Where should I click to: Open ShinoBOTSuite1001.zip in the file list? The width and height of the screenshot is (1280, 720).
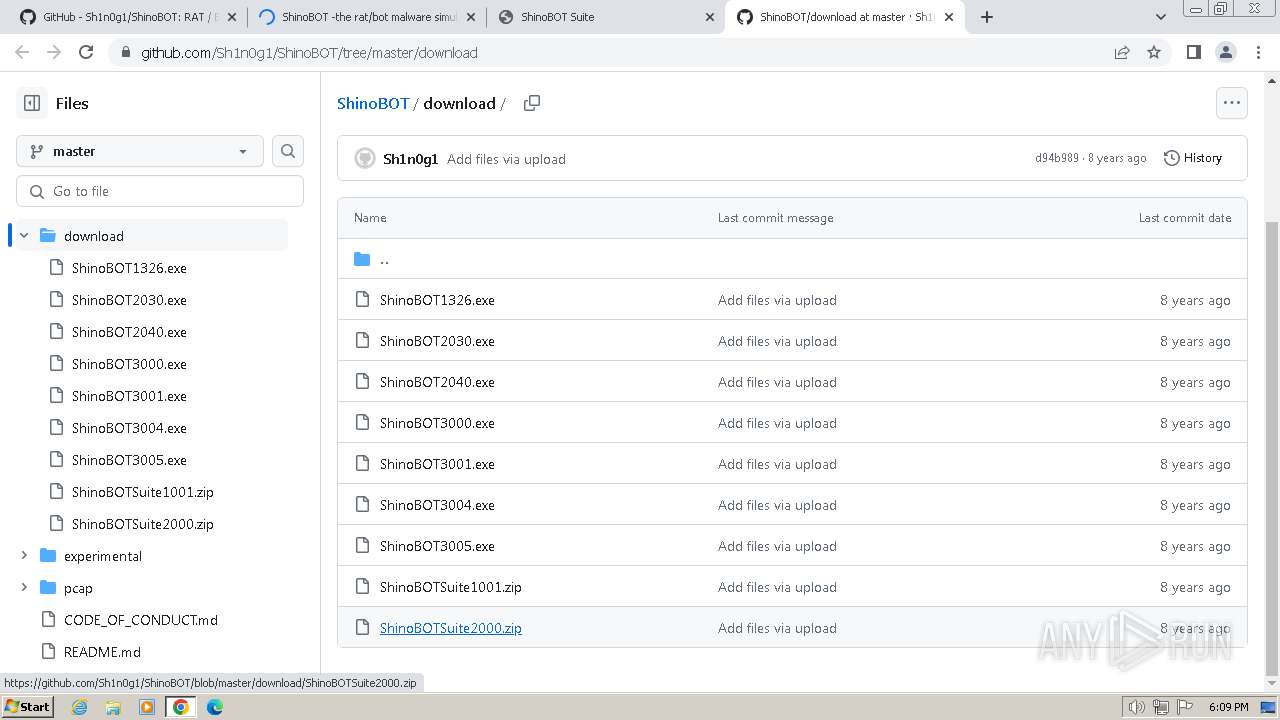coord(451,587)
